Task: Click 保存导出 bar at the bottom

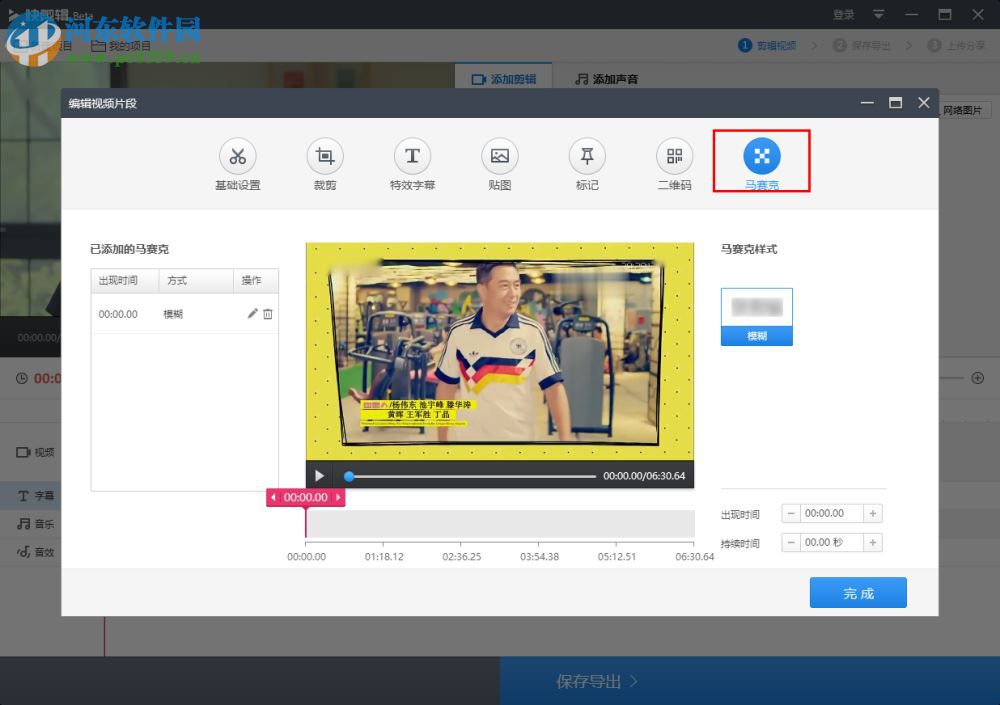Action: 749,681
